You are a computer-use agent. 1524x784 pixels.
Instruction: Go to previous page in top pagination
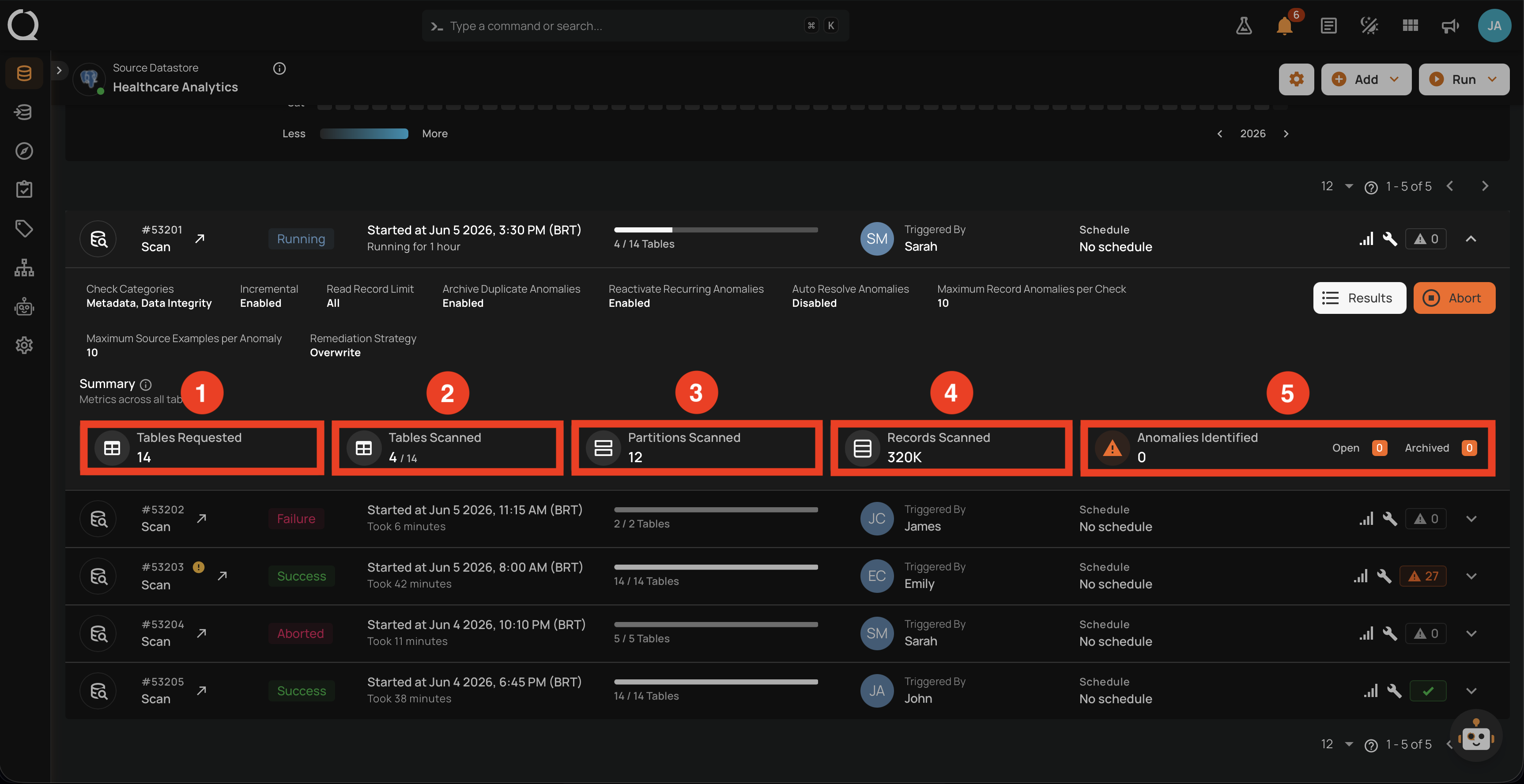(1450, 186)
